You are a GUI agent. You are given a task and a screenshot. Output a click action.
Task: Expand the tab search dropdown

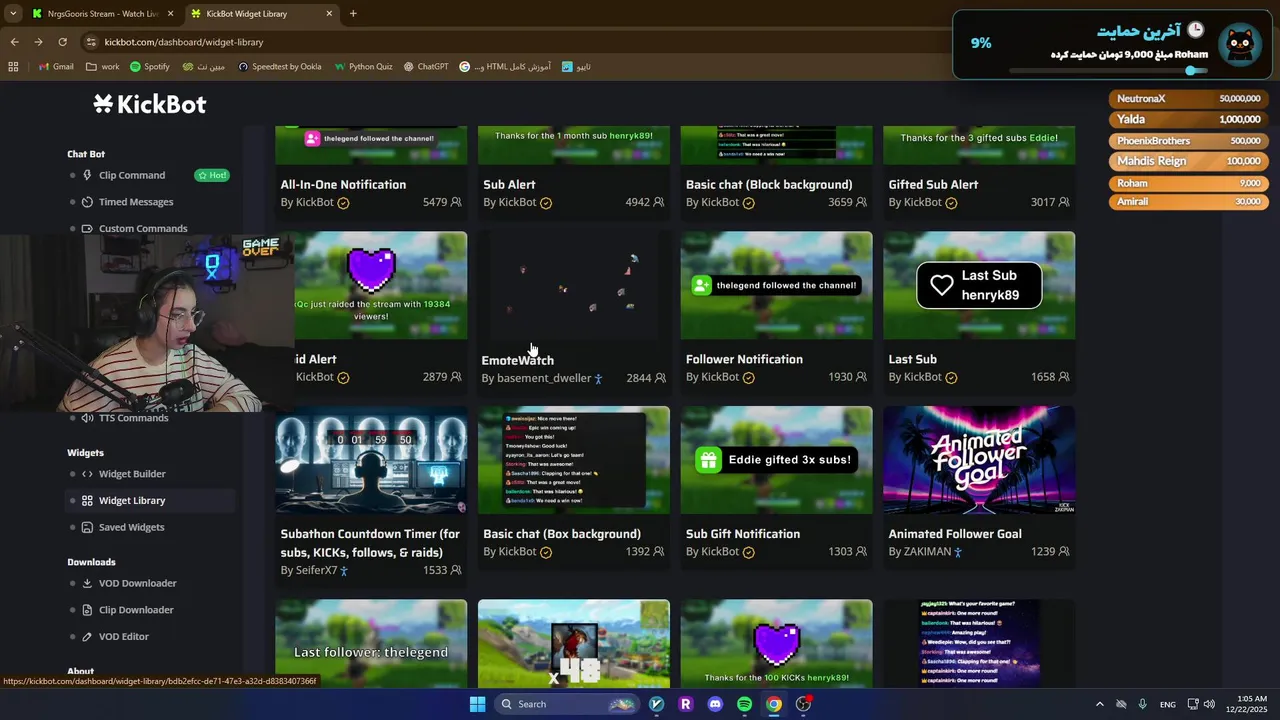tap(13, 14)
